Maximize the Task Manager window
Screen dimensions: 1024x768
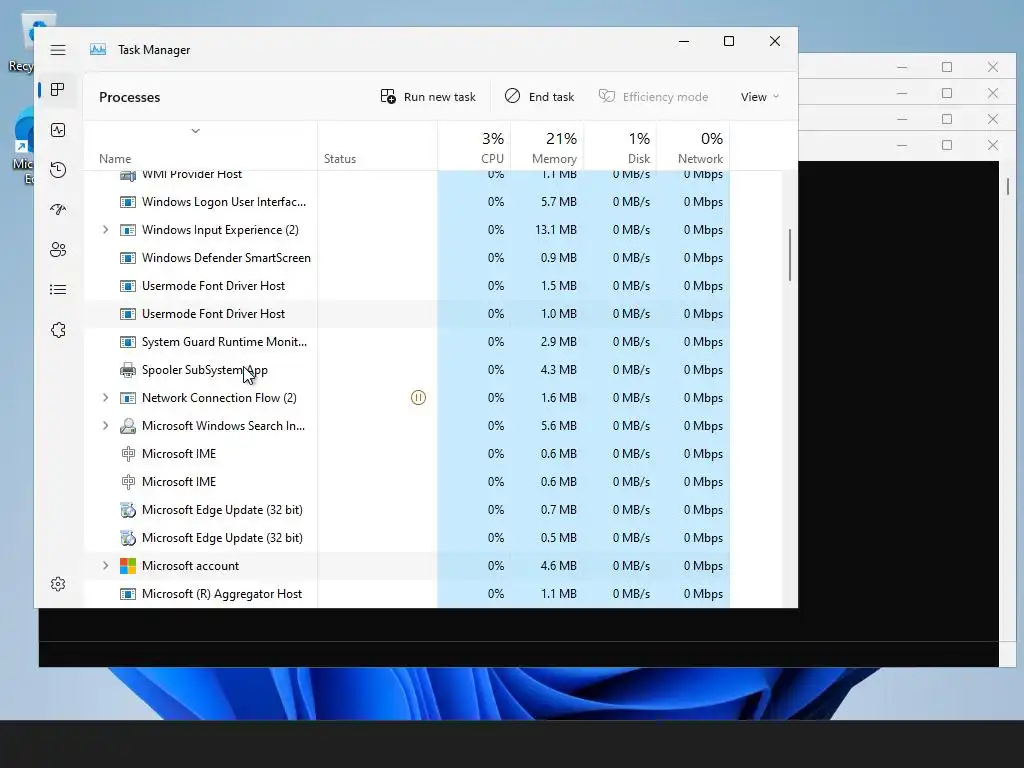pos(729,41)
